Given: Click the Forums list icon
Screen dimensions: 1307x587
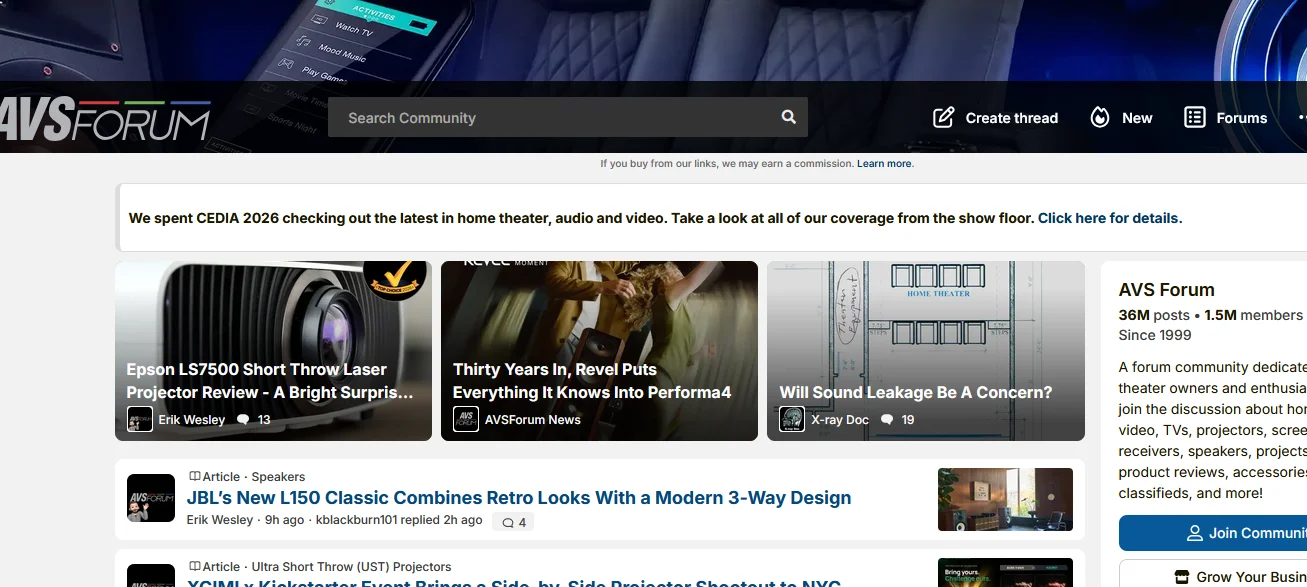Looking at the screenshot, I should point(1194,118).
